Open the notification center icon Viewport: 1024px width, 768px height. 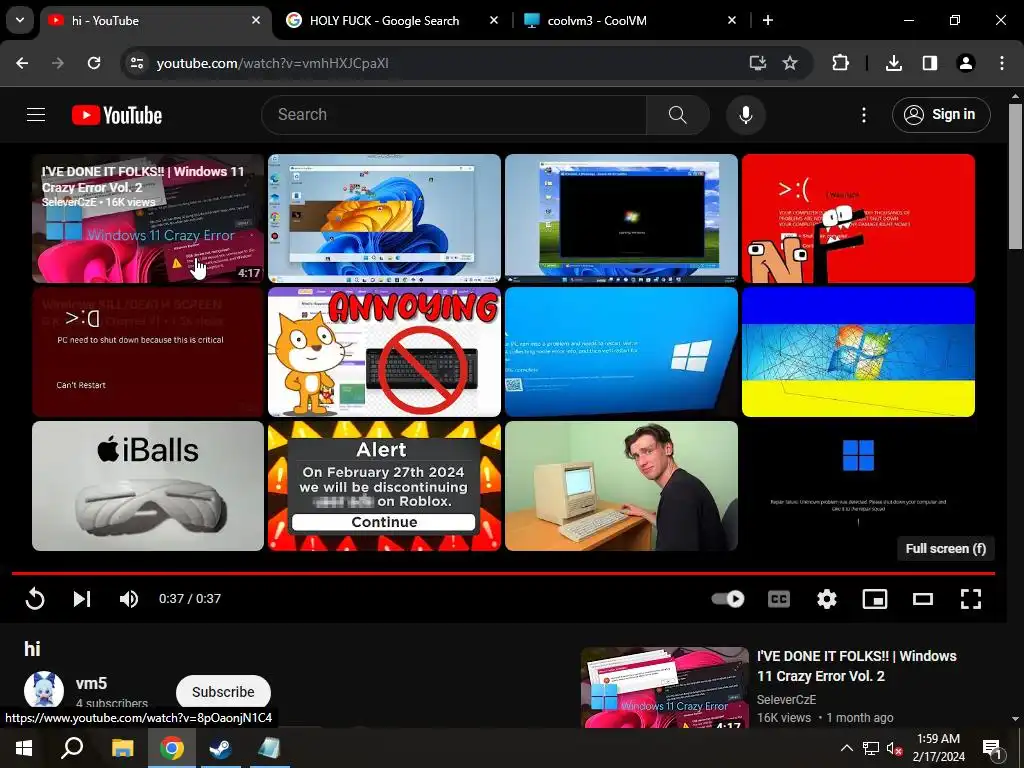pyautogui.click(x=992, y=748)
